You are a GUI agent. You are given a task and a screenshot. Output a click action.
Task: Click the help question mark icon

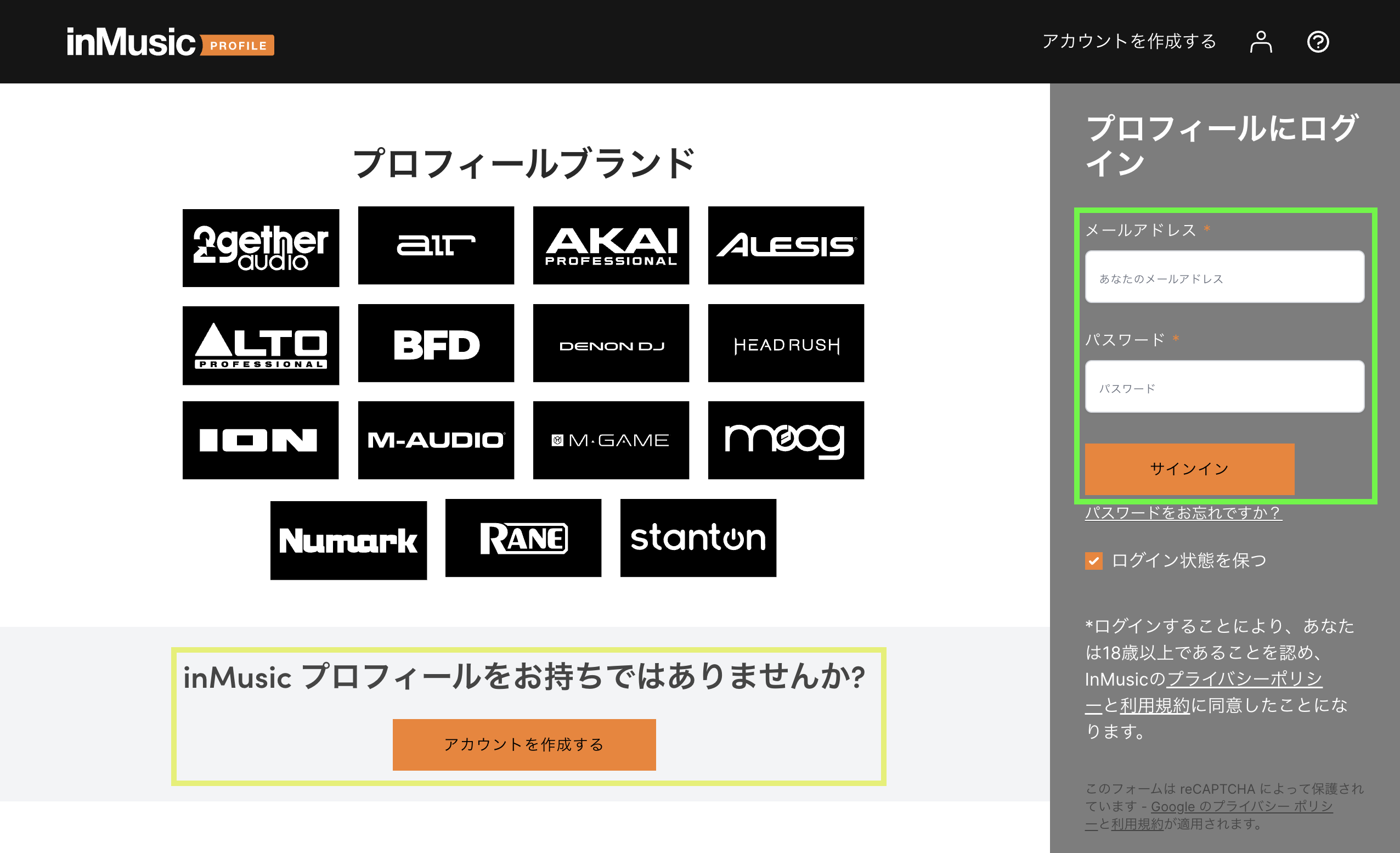coord(1319,42)
